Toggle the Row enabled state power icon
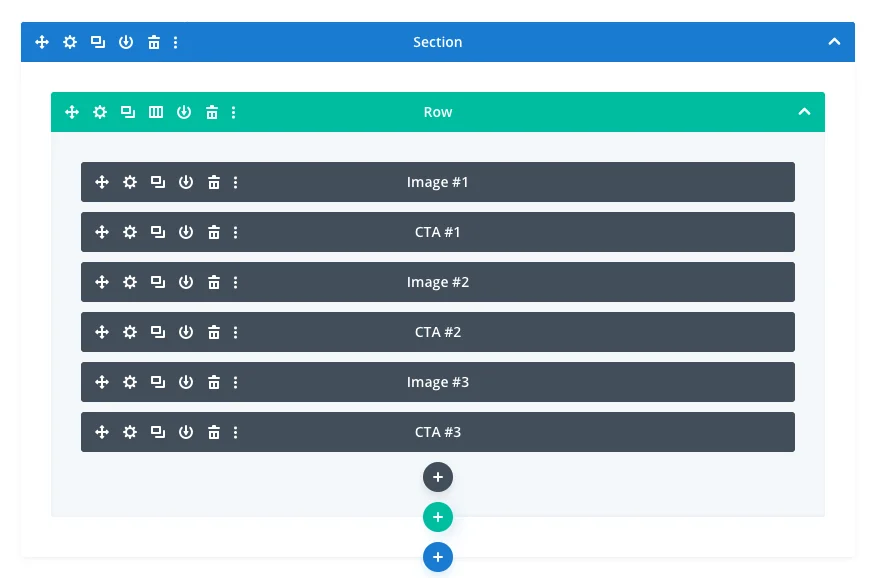The width and height of the screenshot is (876, 578). pos(184,112)
